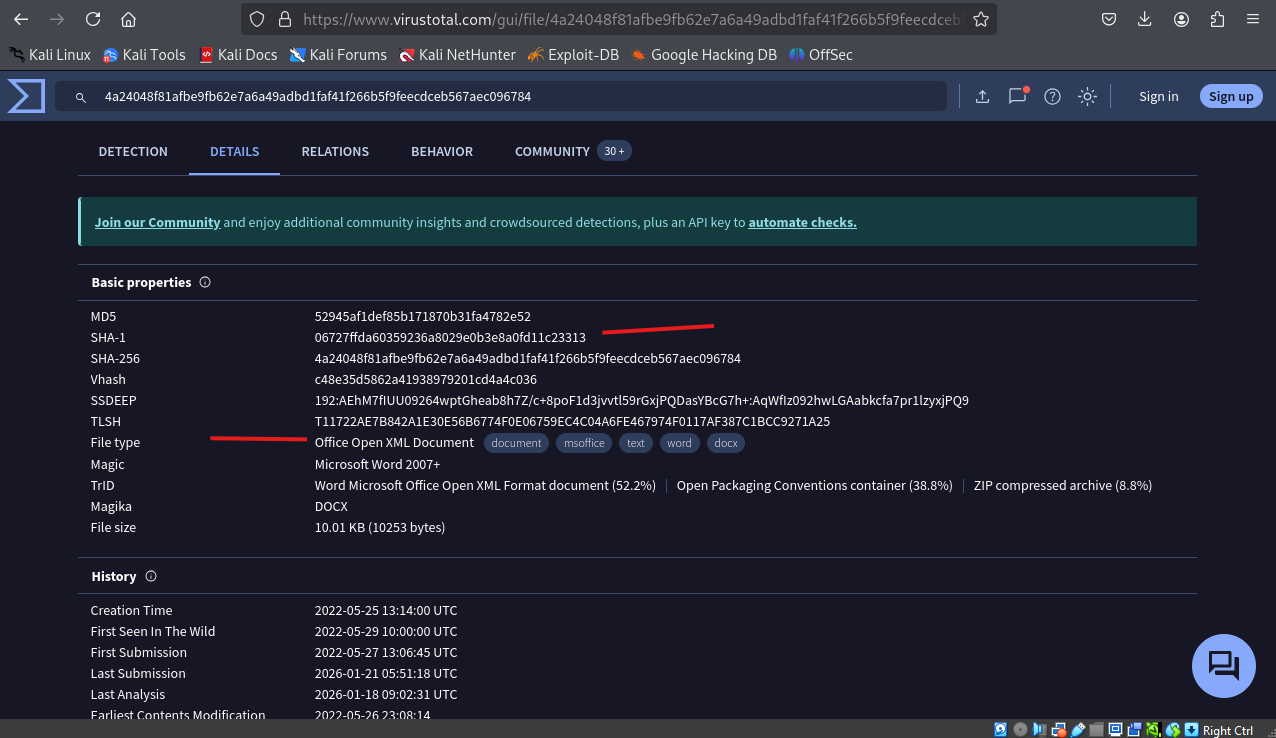Click the TLSH hash value
The width and height of the screenshot is (1276, 738).
(572, 422)
